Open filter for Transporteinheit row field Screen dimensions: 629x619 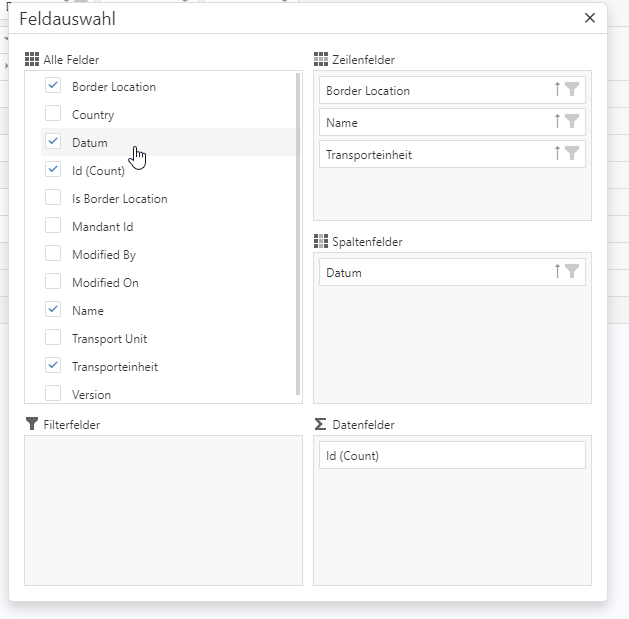[x=572, y=154]
